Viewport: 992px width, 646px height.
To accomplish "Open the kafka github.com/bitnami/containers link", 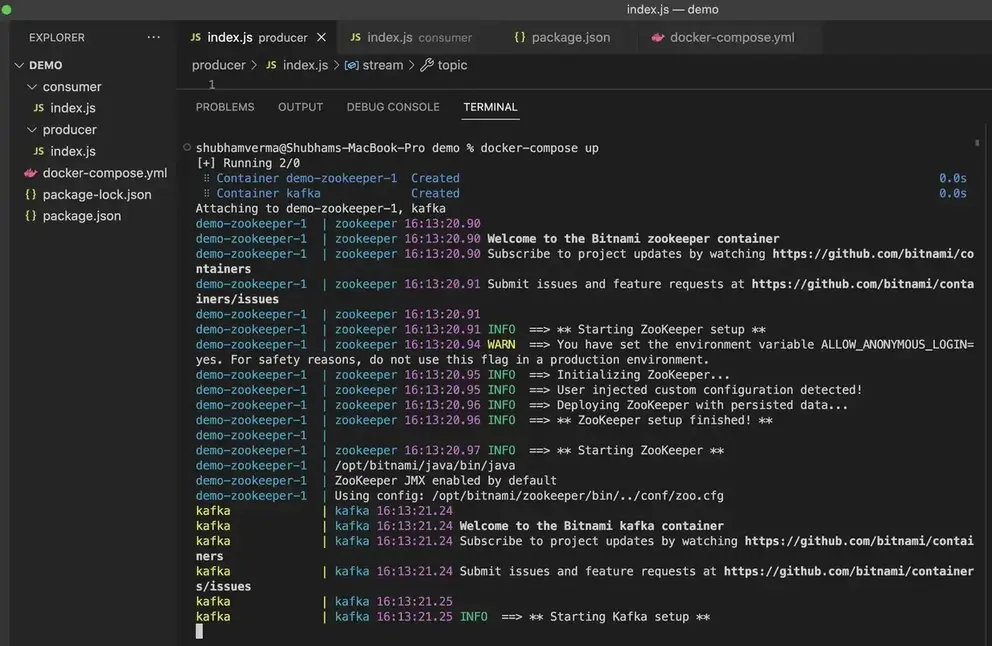I will click(x=859, y=541).
